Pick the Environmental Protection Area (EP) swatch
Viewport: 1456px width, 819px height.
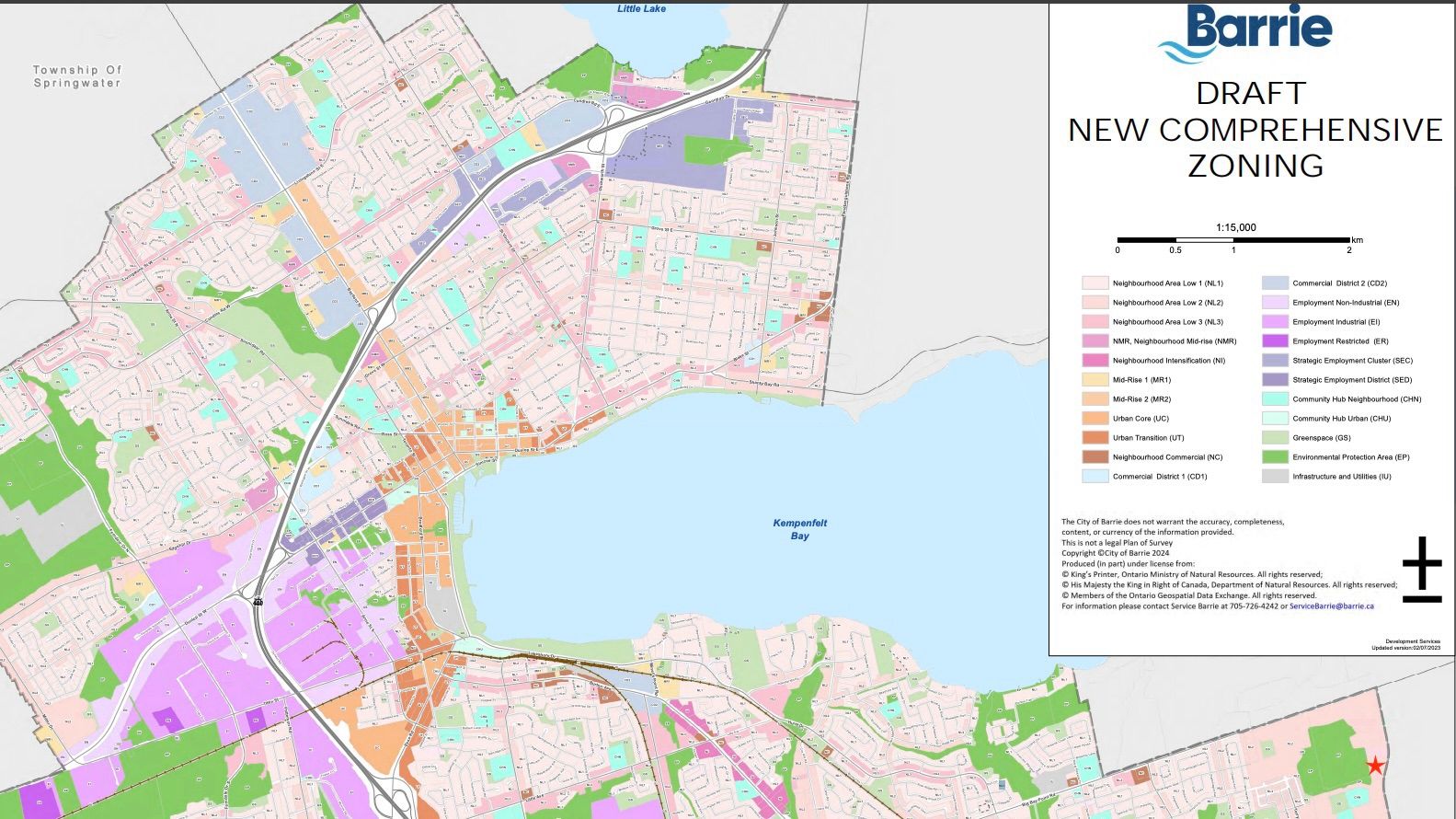pyautogui.click(x=1274, y=457)
